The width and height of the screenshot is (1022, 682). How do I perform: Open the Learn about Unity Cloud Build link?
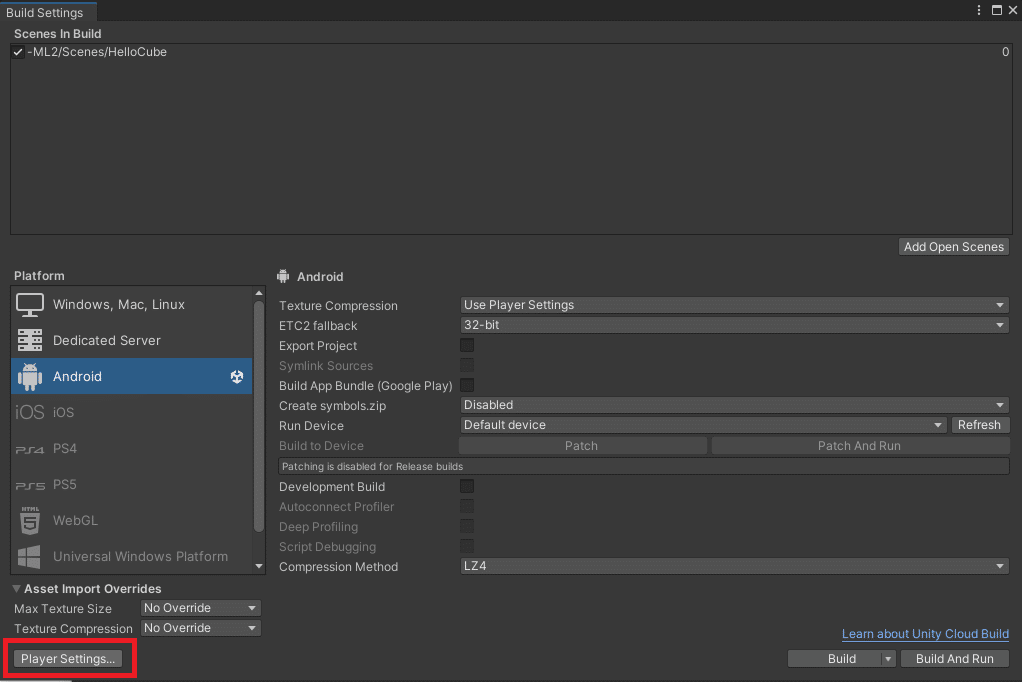pyautogui.click(x=925, y=634)
